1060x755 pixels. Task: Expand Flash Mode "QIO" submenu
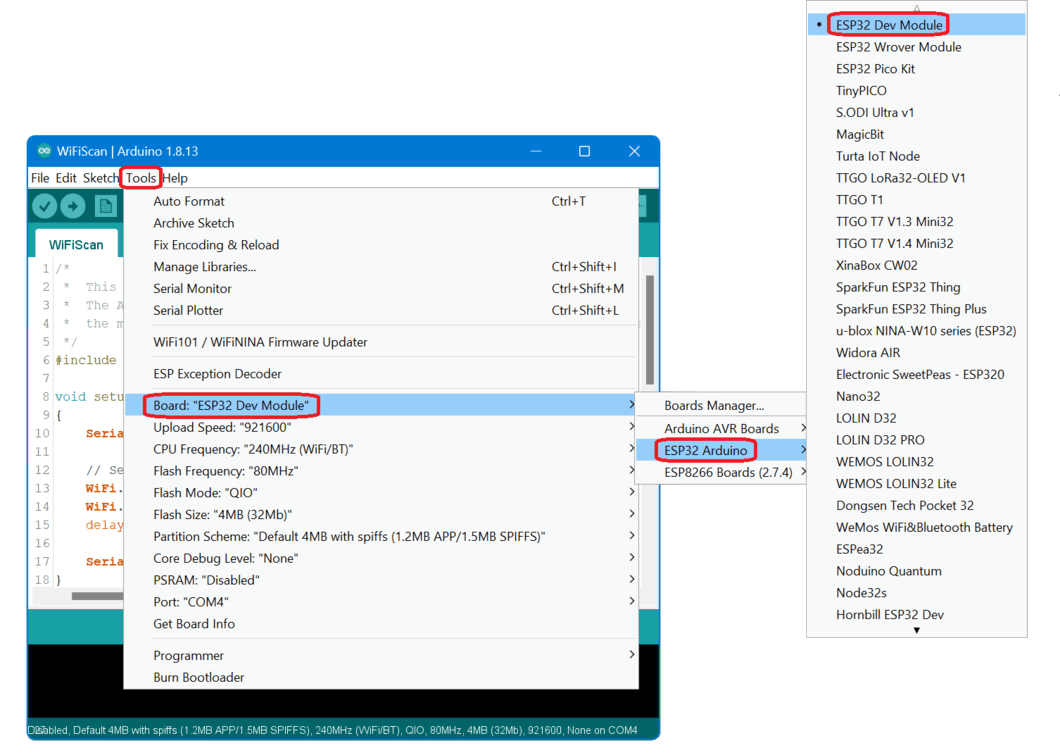click(381, 493)
